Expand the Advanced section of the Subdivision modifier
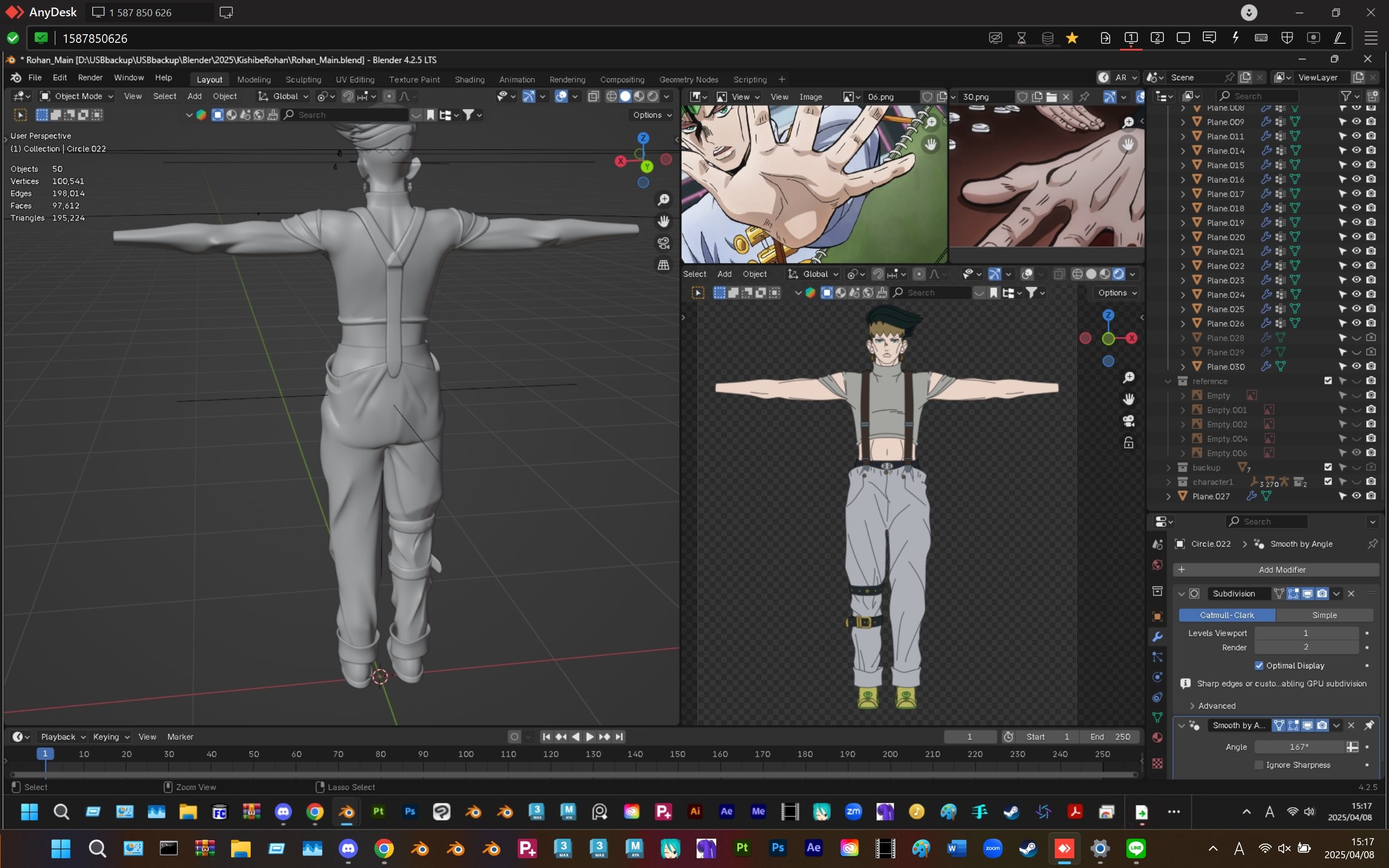This screenshot has width=1389, height=868. coord(1212,706)
